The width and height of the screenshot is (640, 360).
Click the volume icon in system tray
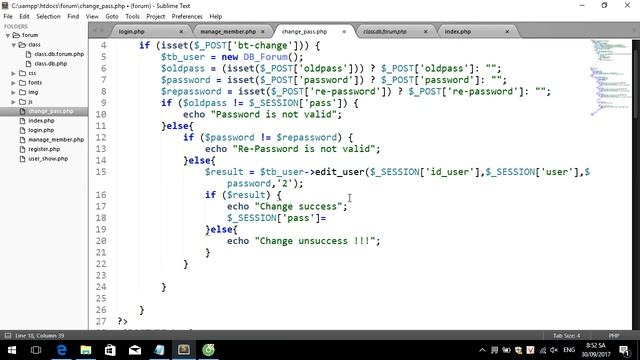point(554,350)
